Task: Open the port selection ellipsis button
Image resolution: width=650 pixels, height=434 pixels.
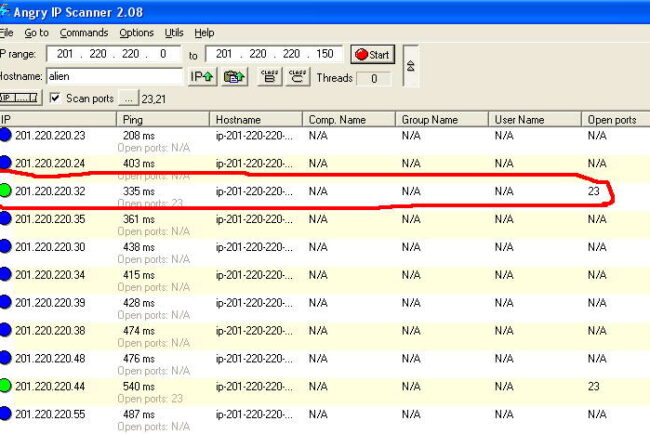Action: (x=127, y=98)
